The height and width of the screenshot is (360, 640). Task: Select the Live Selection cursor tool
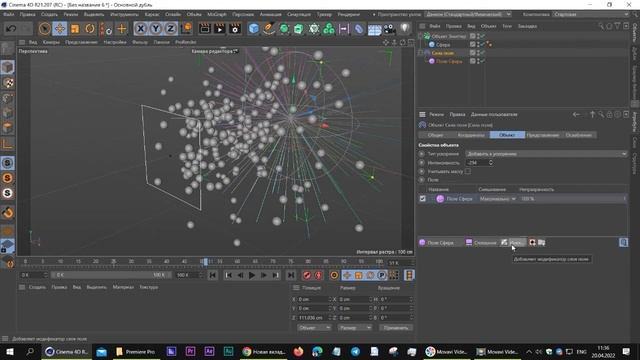pyautogui.click(x=44, y=29)
